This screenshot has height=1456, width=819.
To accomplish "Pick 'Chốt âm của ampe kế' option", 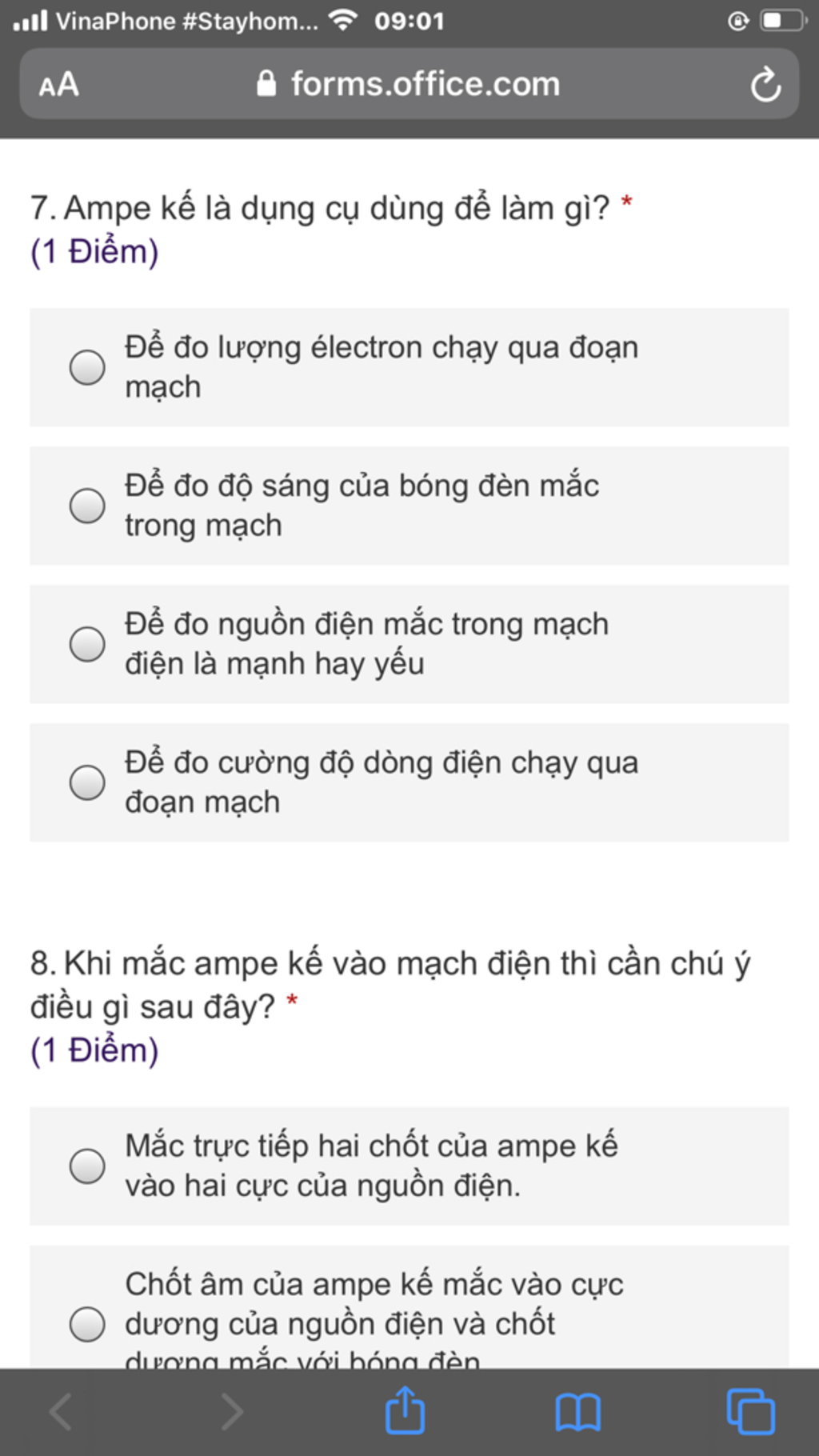I will [409, 1306].
